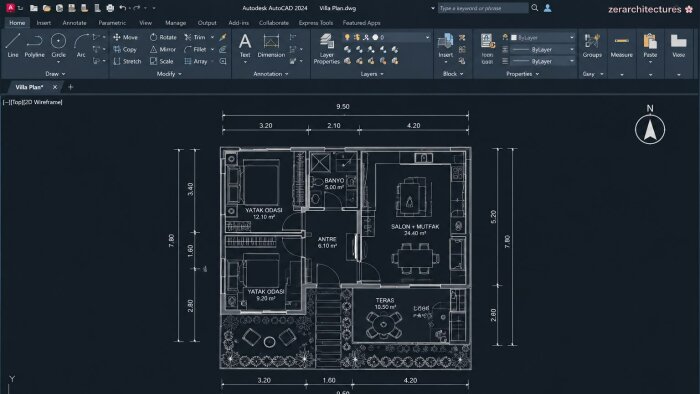Select the Polyline tool
This screenshot has height=394, width=700.
point(34,45)
